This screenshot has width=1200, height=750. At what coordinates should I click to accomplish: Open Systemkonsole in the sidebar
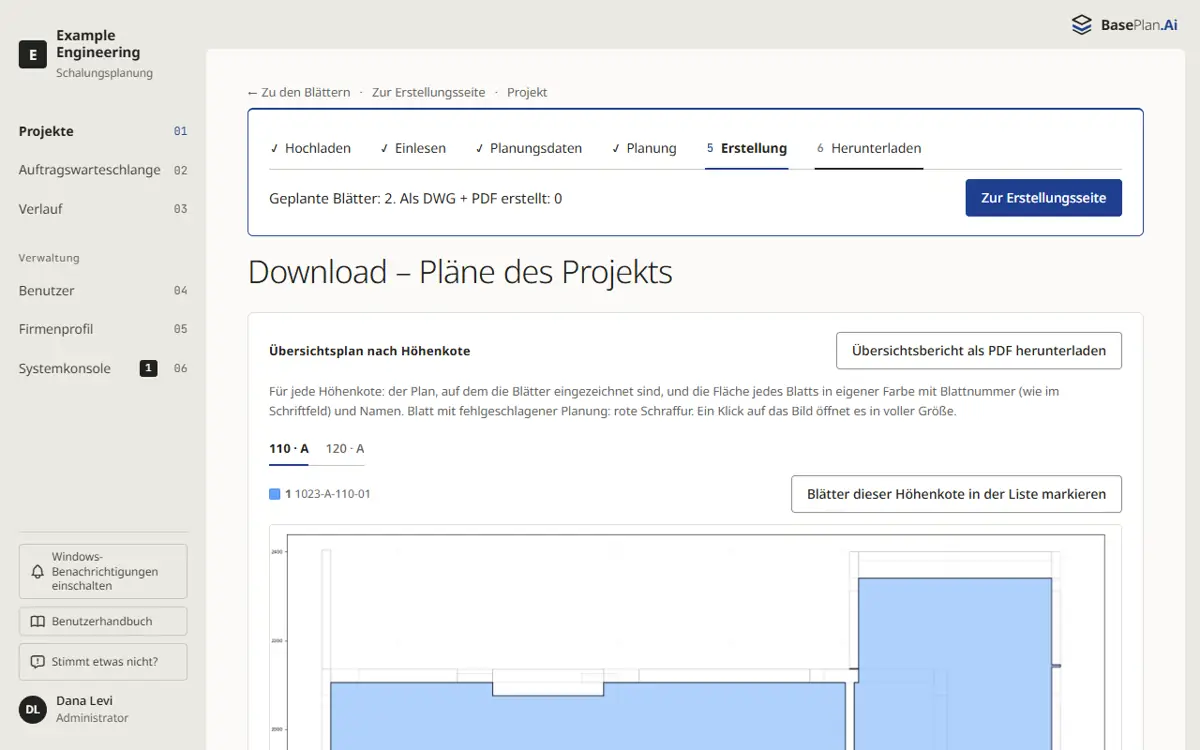tap(103, 368)
